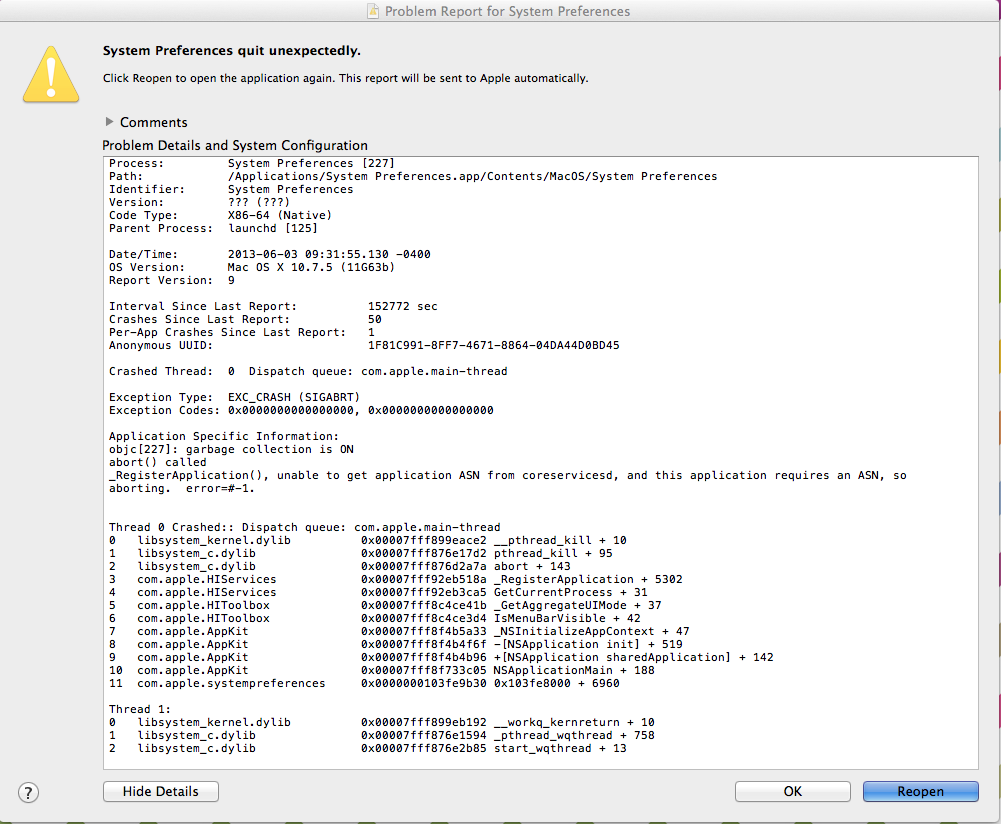The image size is (1001, 824).
Task: Click frame 7 '_NSInitializeAppContext + 47'
Action: [399, 631]
